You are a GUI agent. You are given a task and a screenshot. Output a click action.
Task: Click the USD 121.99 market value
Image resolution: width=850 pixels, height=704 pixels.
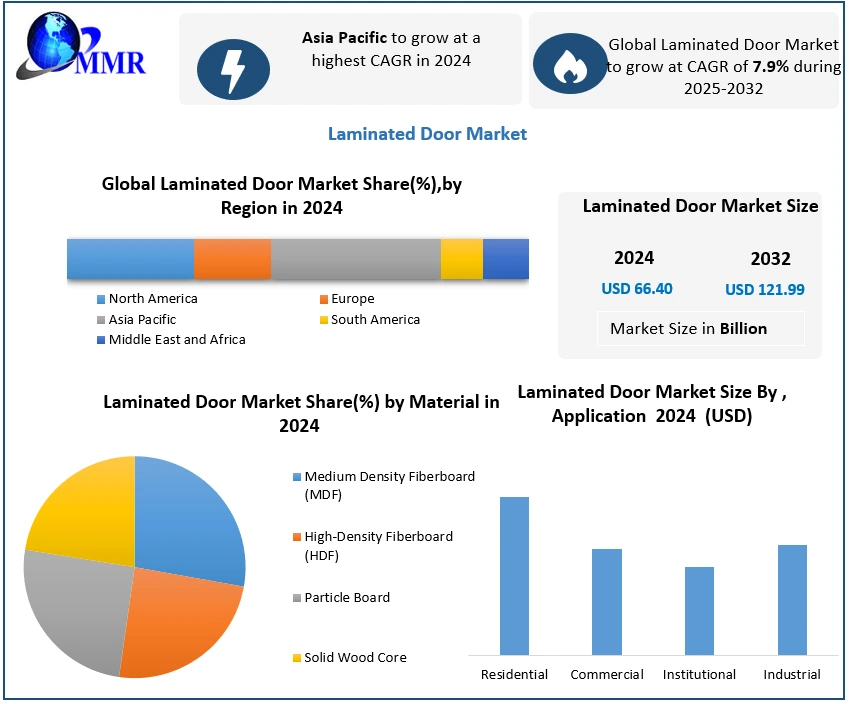(765, 290)
